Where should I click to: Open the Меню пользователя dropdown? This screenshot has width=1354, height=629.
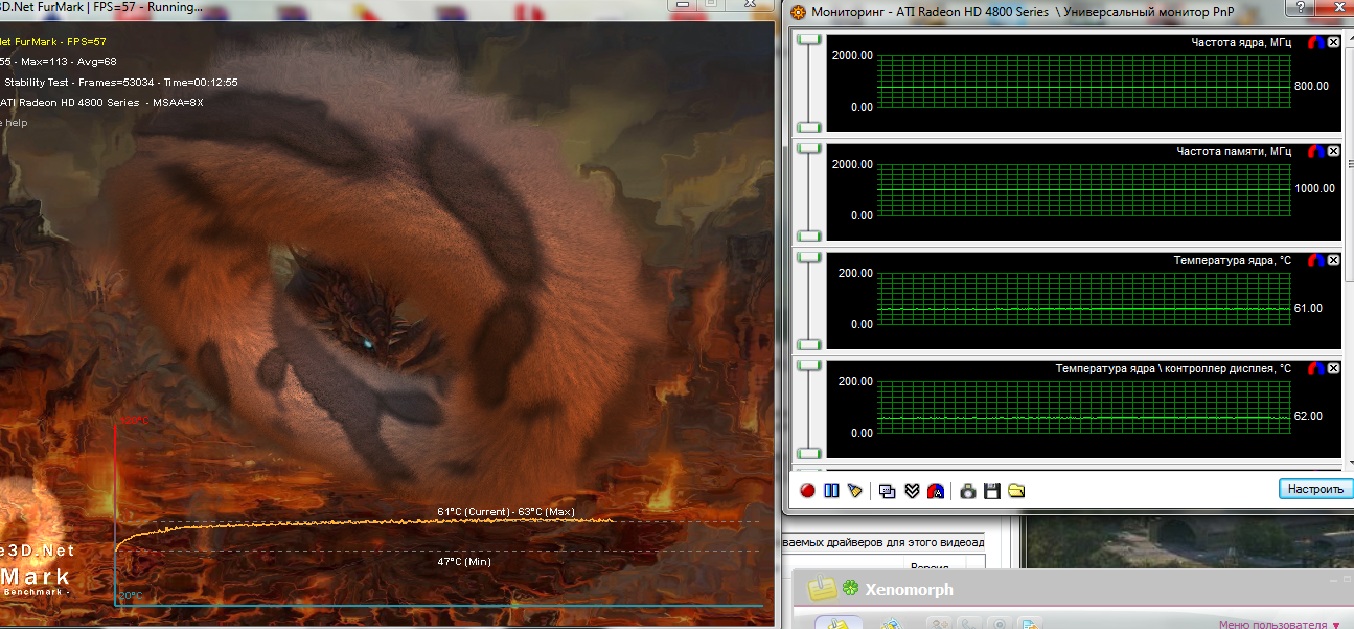1279,624
